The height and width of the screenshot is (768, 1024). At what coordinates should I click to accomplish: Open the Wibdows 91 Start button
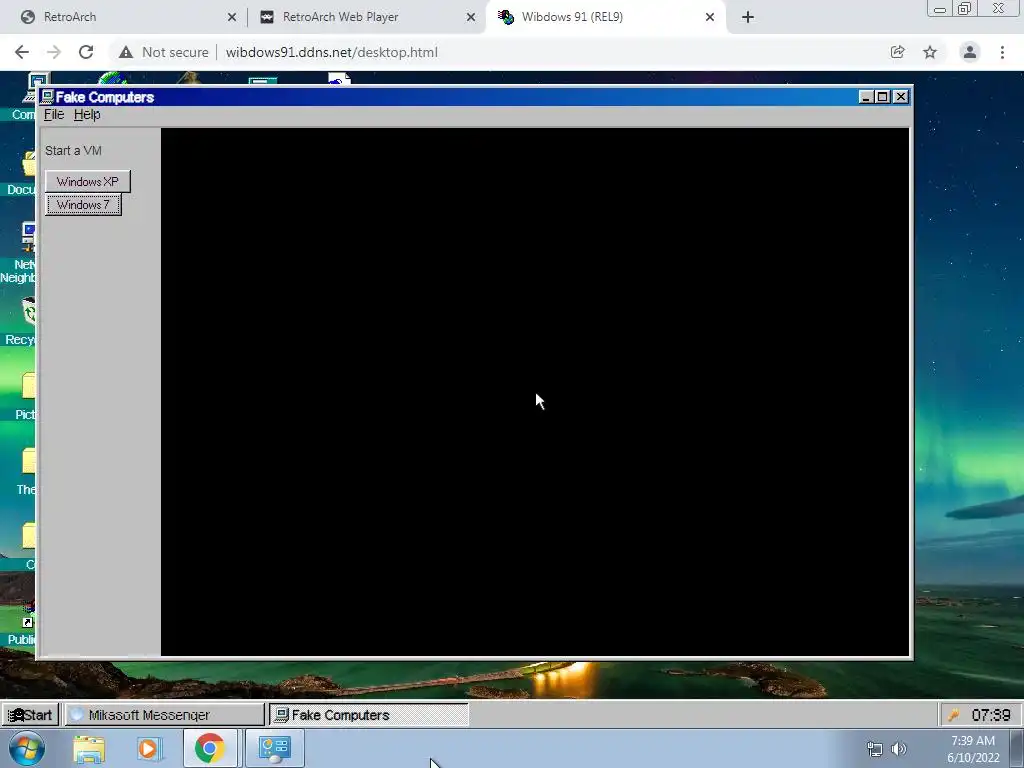(x=30, y=714)
